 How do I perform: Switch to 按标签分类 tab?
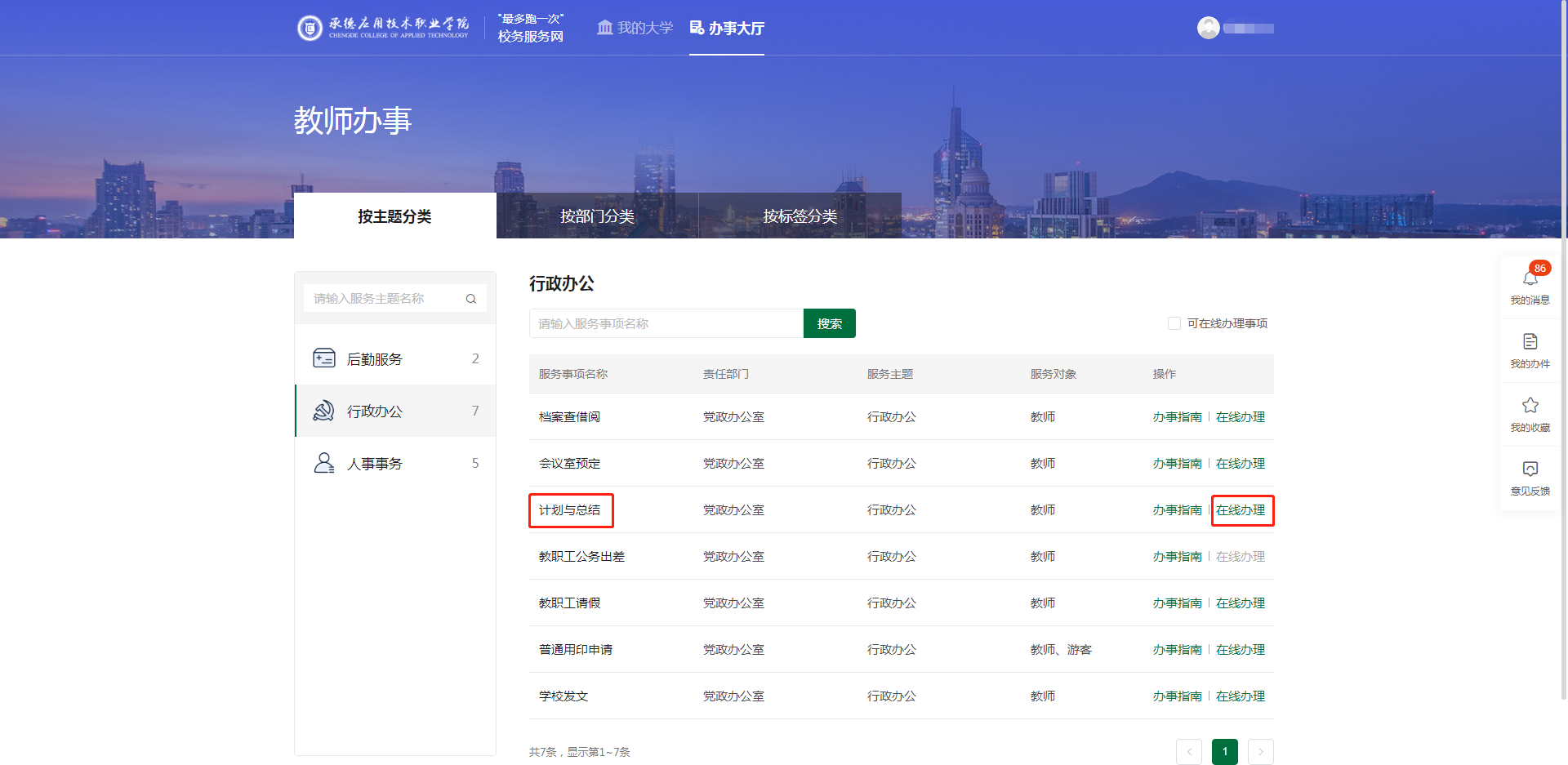(x=800, y=216)
